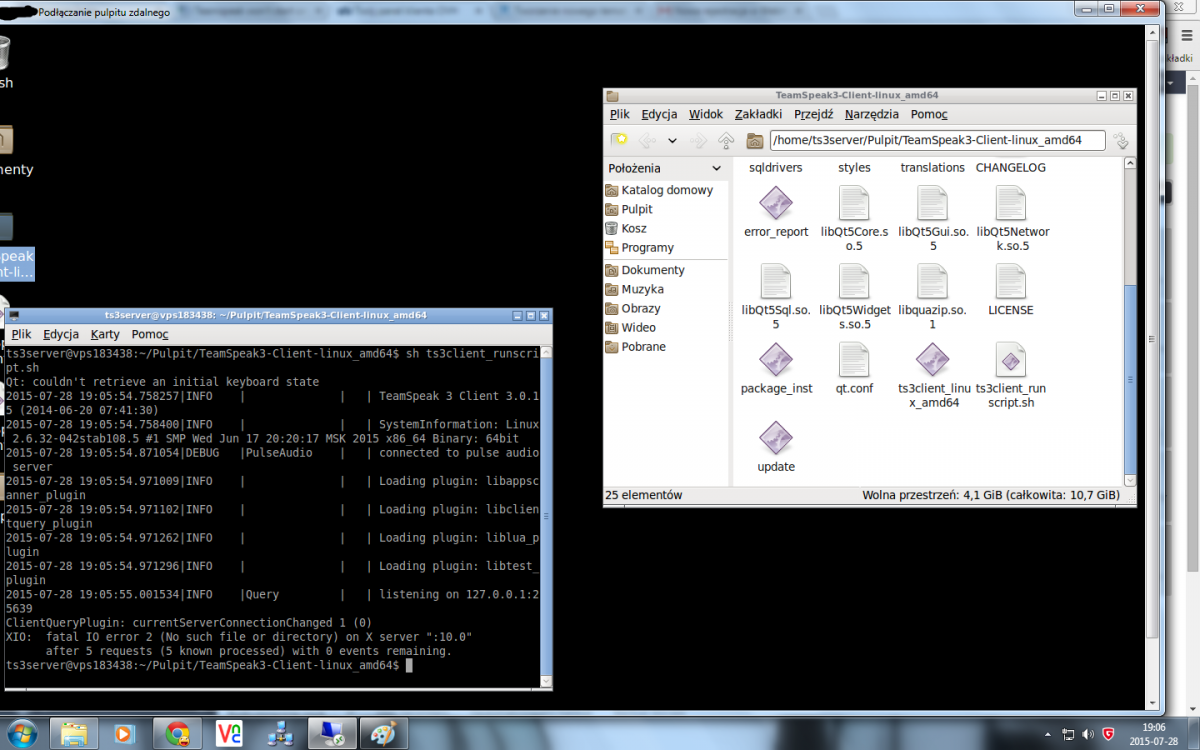Open the volume icon in system tray
Screen dimensions: 1200x750
[1088, 733]
